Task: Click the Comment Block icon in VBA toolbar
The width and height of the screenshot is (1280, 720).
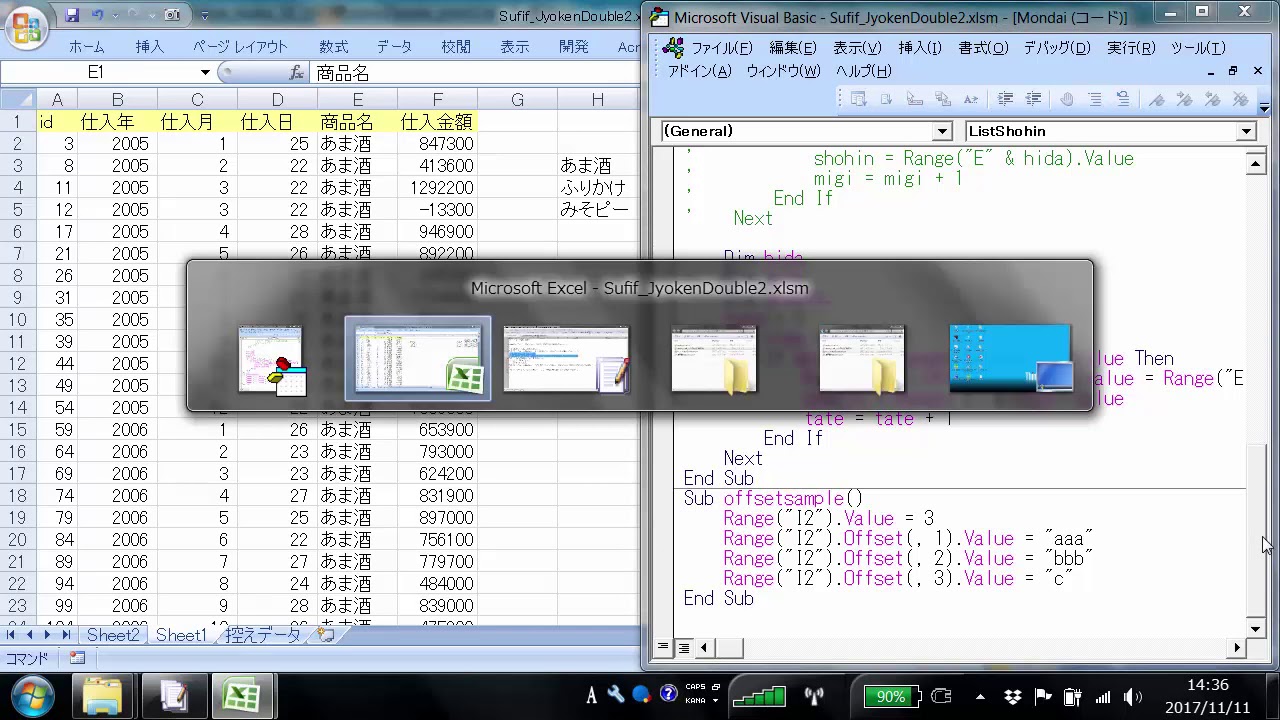Action: (1095, 99)
